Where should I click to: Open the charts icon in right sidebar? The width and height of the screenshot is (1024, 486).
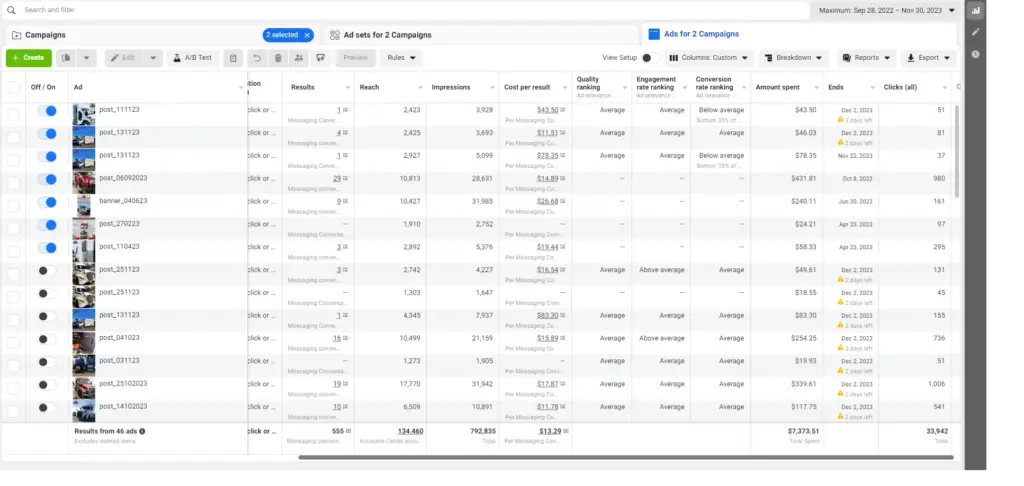click(x=975, y=11)
